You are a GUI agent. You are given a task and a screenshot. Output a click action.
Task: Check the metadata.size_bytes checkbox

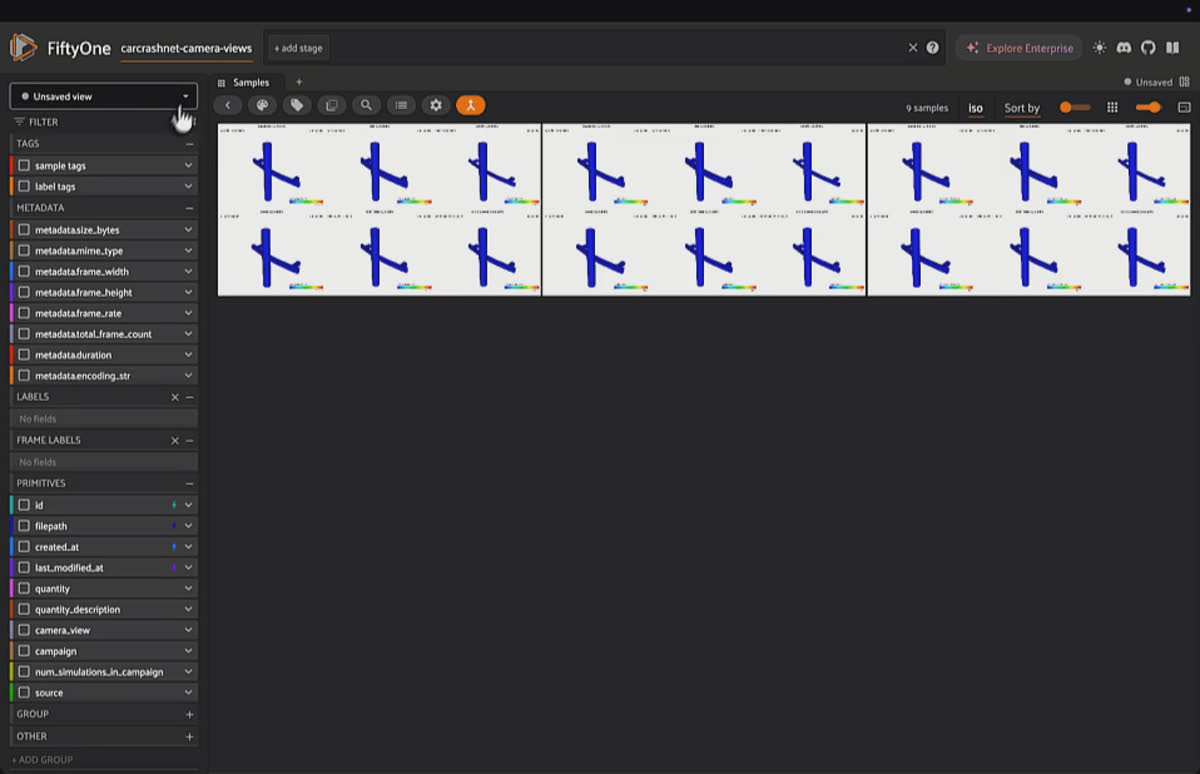pos(24,230)
